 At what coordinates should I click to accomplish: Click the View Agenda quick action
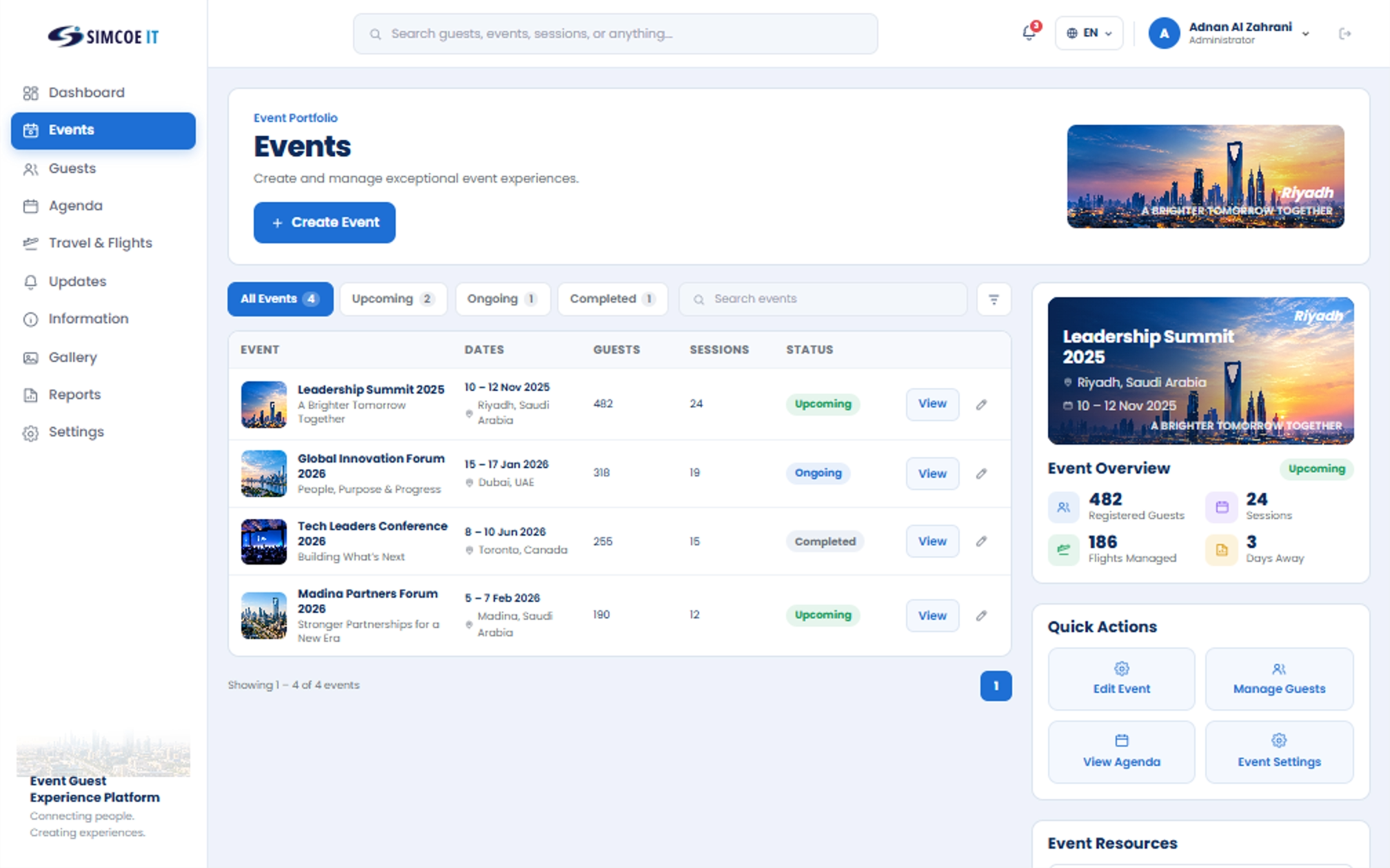click(x=1121, y=752)
